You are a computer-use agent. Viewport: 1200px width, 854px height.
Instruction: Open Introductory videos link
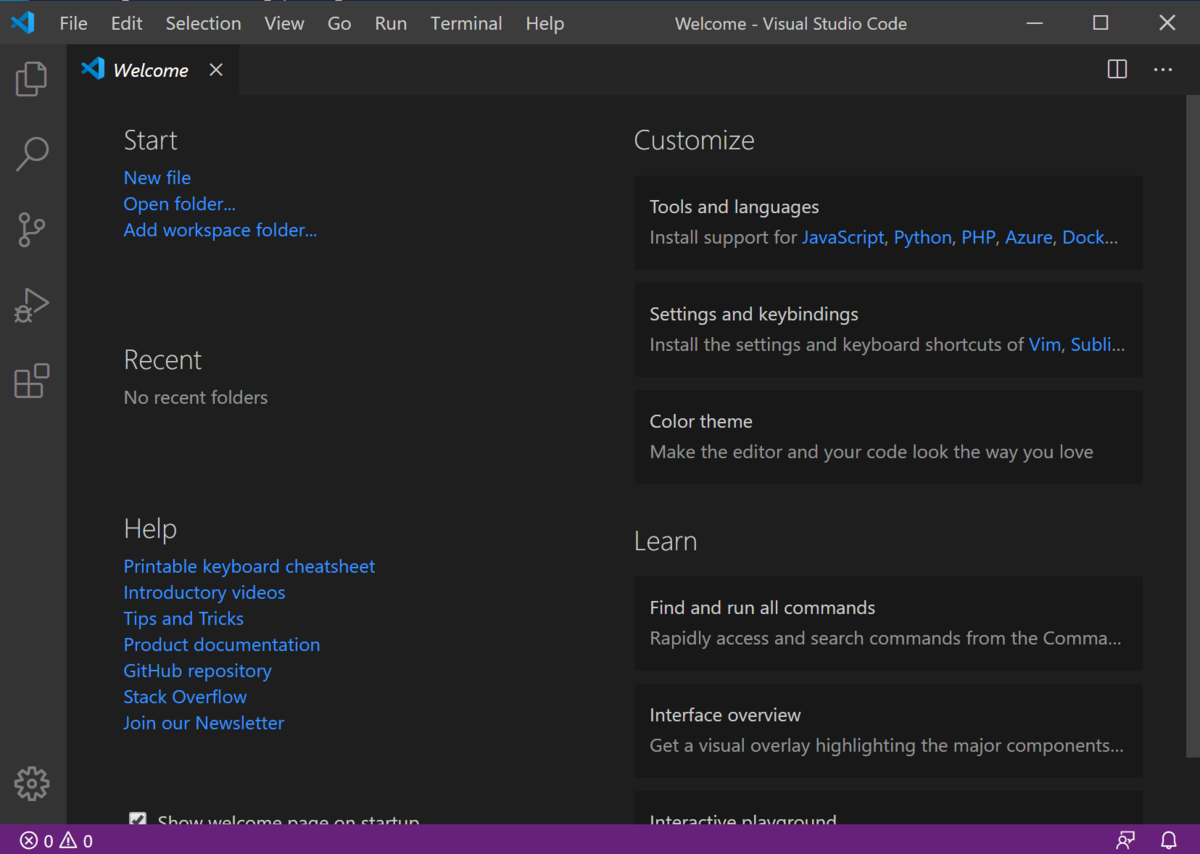click(204, 592)
